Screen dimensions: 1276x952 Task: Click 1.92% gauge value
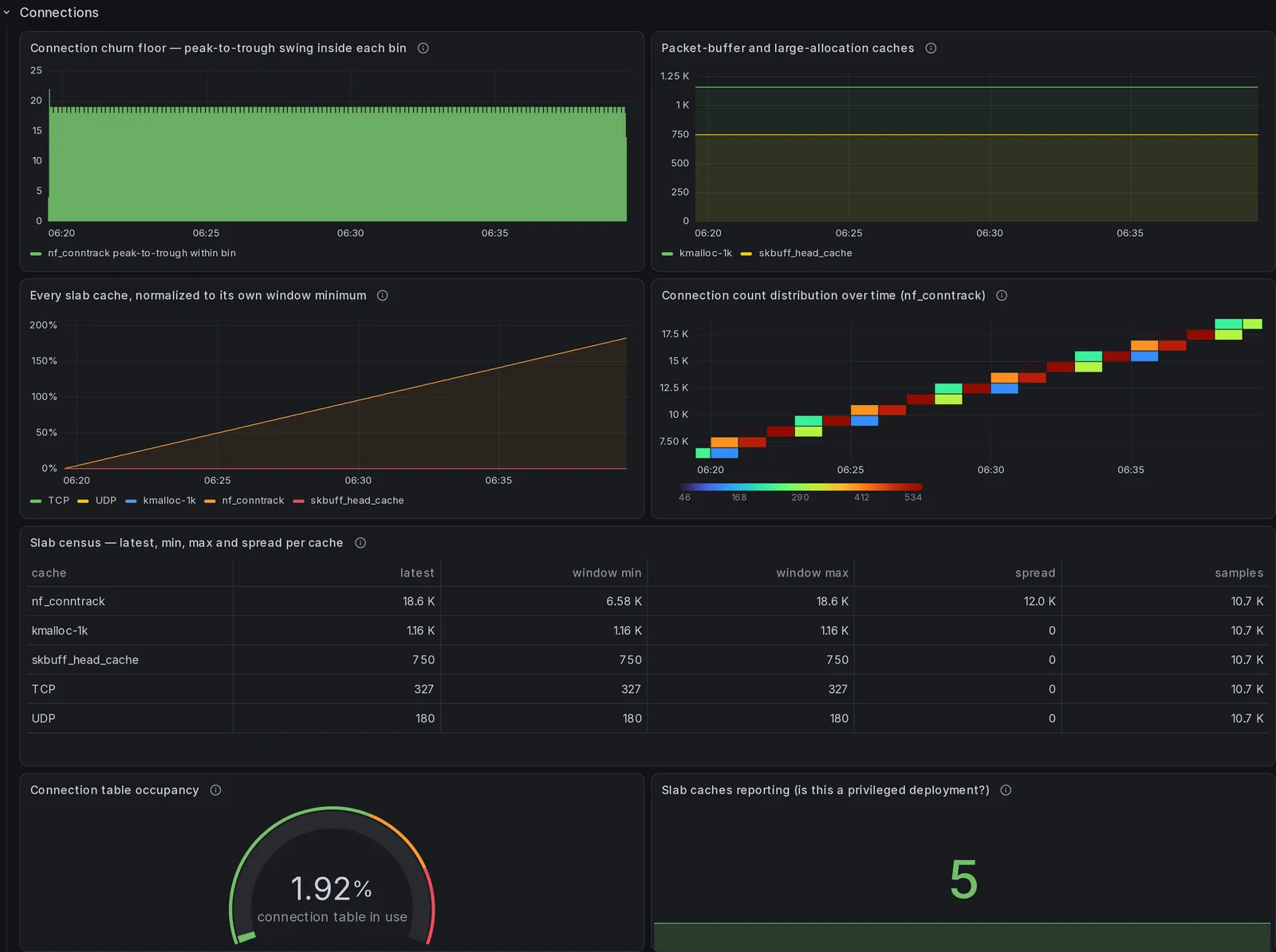[331, 888]
